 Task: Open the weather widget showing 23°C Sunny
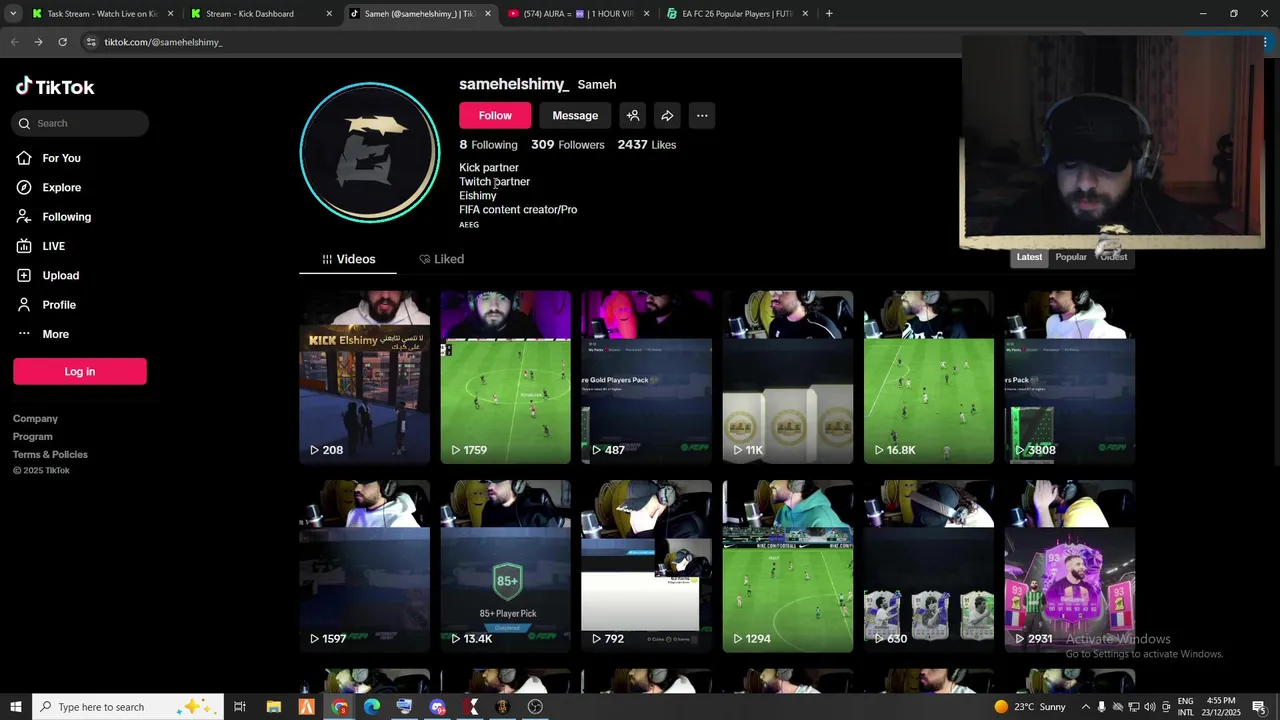click(1030, 707)
